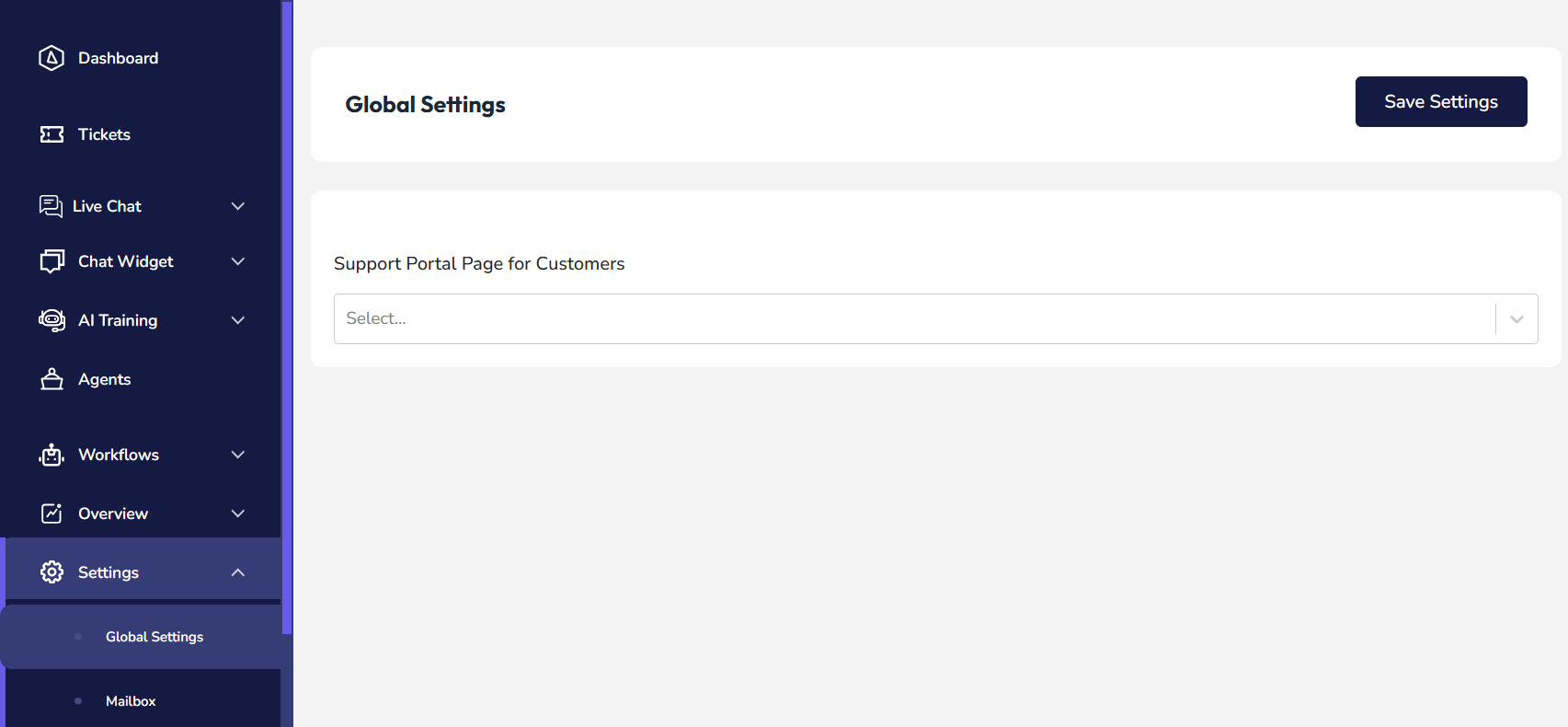The width and height of the screenshot is (1568, 727).
Task: Click the Overview menu label
Action: [113, 514]
